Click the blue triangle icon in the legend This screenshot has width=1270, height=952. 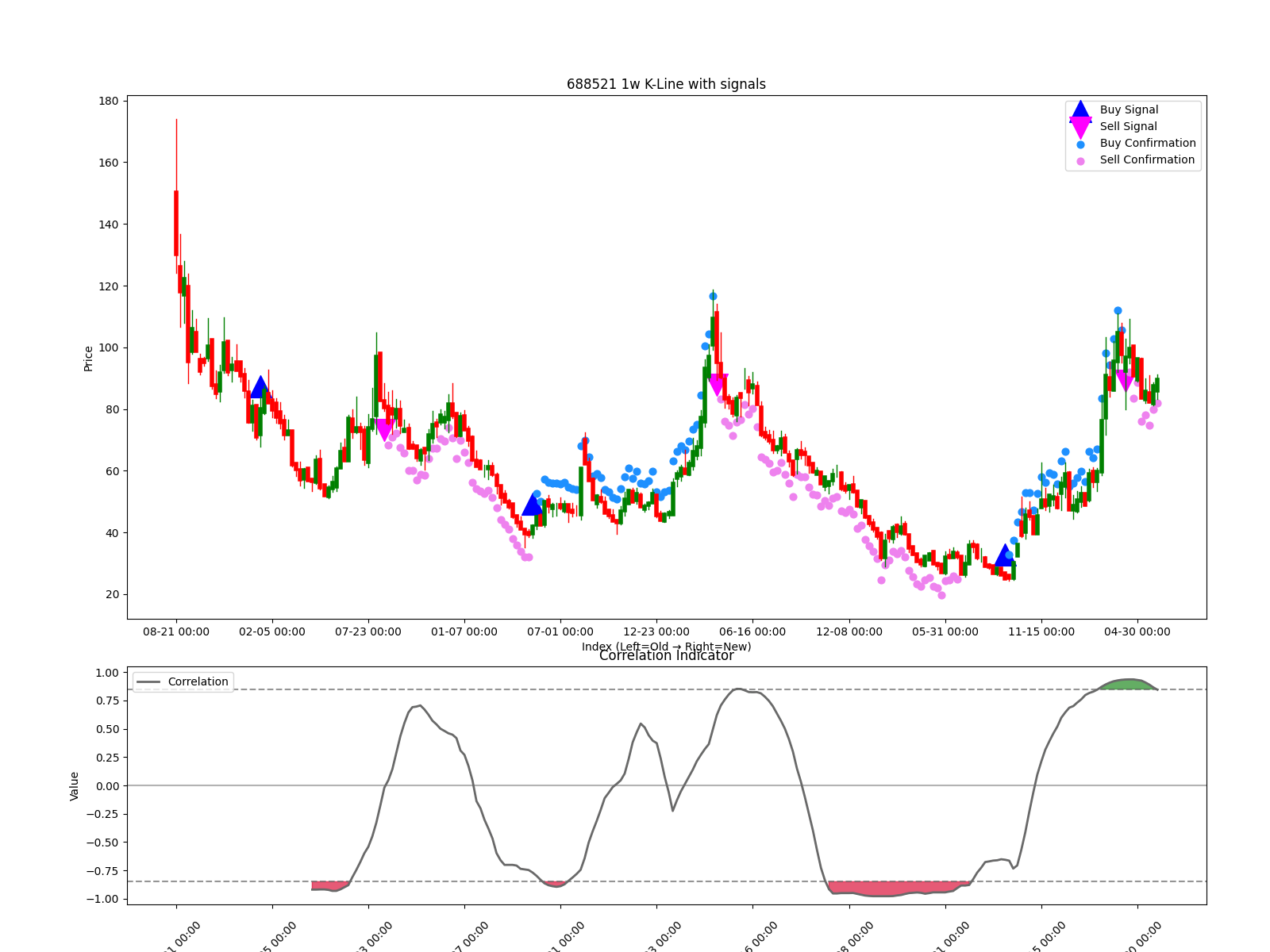pyautogui.click(x=1080, y=110)
